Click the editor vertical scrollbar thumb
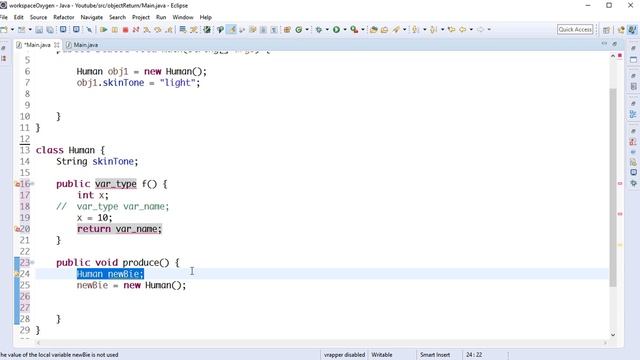Viewport: 640px width, 360px height. (613, 187)
